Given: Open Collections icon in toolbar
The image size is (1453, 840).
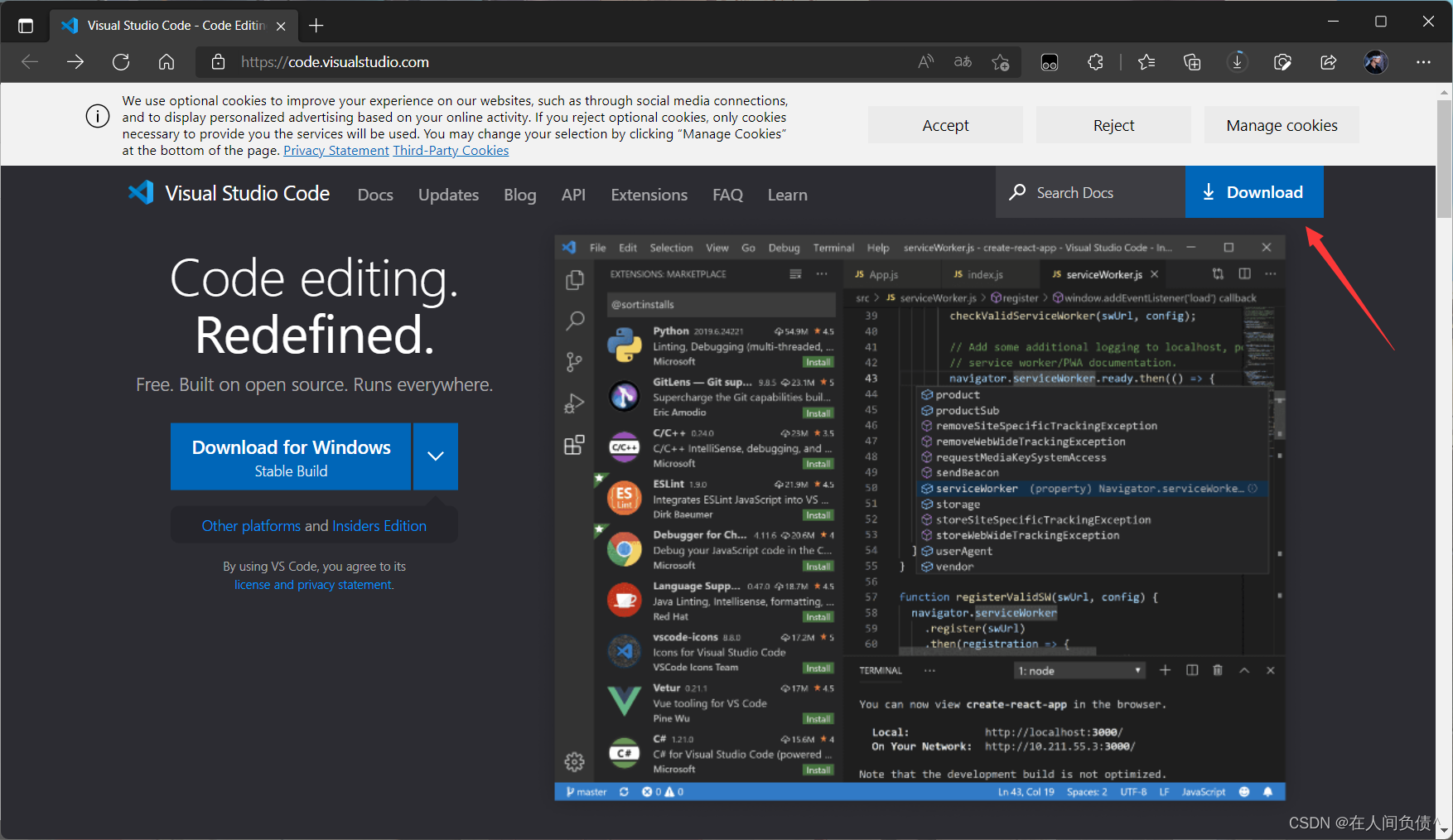Looking at the screenshot, I should pos(1192,62).
